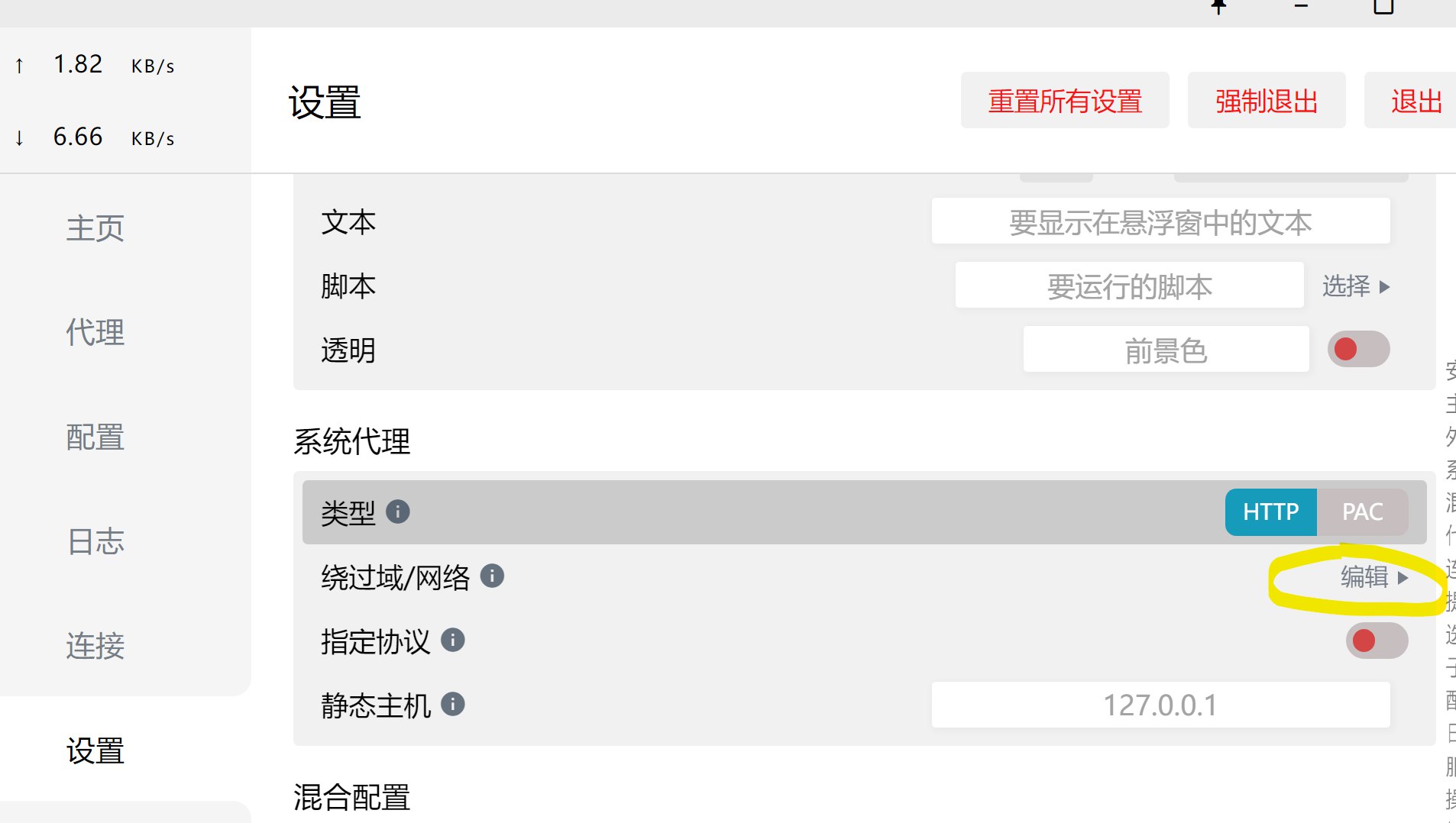Click the 前景色 color field
This screenshot has height=823, width=1456.
[x=1166, y=350]
